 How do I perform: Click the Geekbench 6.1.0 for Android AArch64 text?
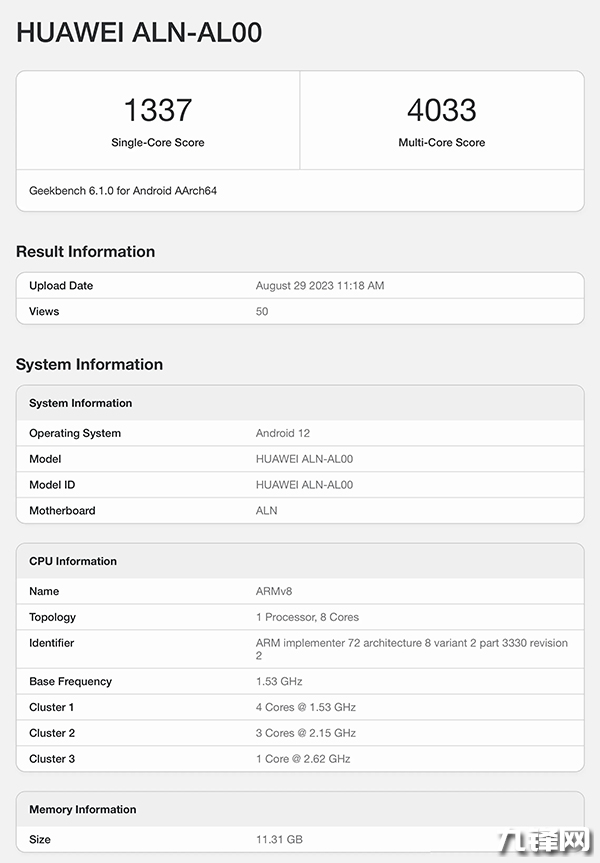tap(123, 190)
